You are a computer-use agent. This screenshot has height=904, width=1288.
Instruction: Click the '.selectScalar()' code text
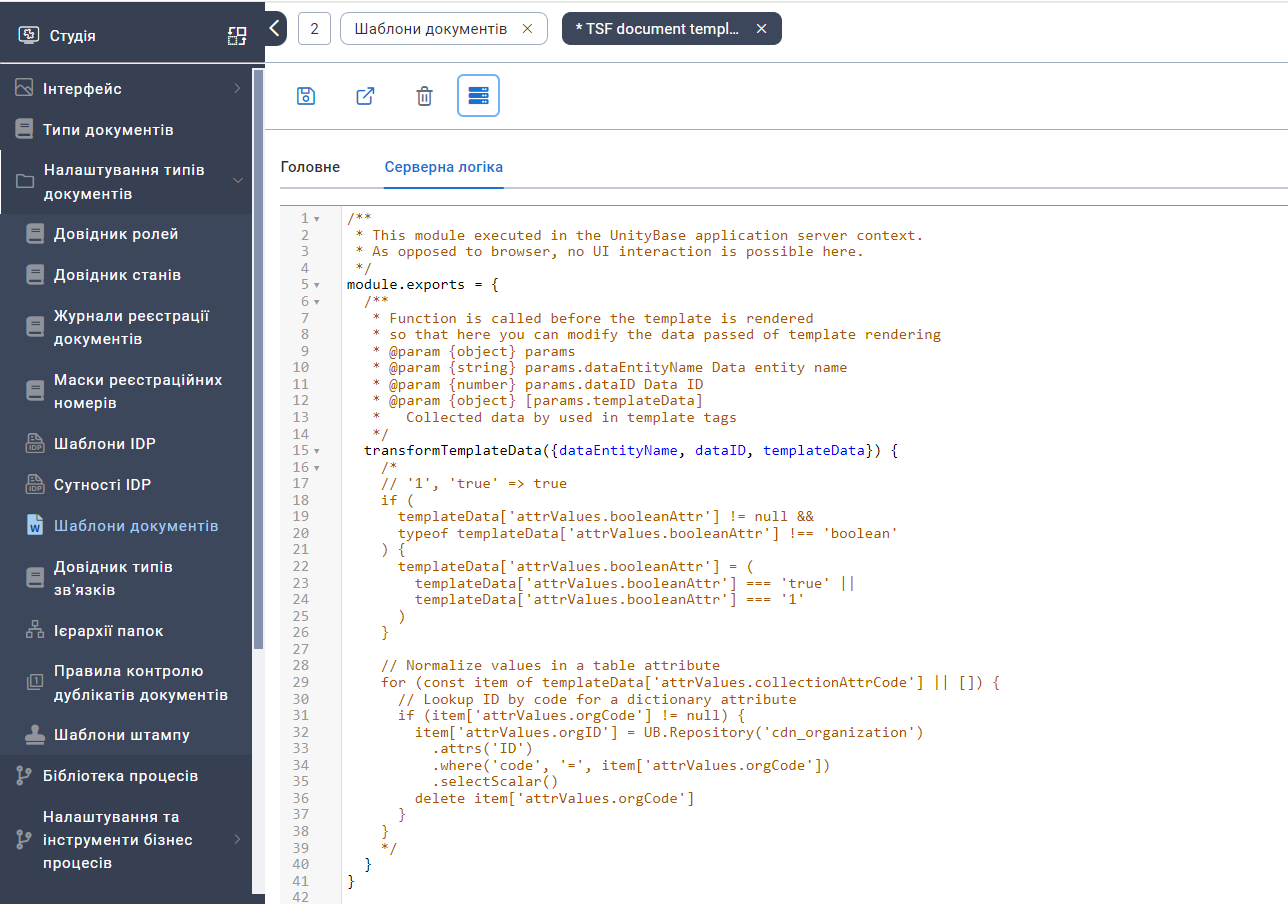click(495, 782)
